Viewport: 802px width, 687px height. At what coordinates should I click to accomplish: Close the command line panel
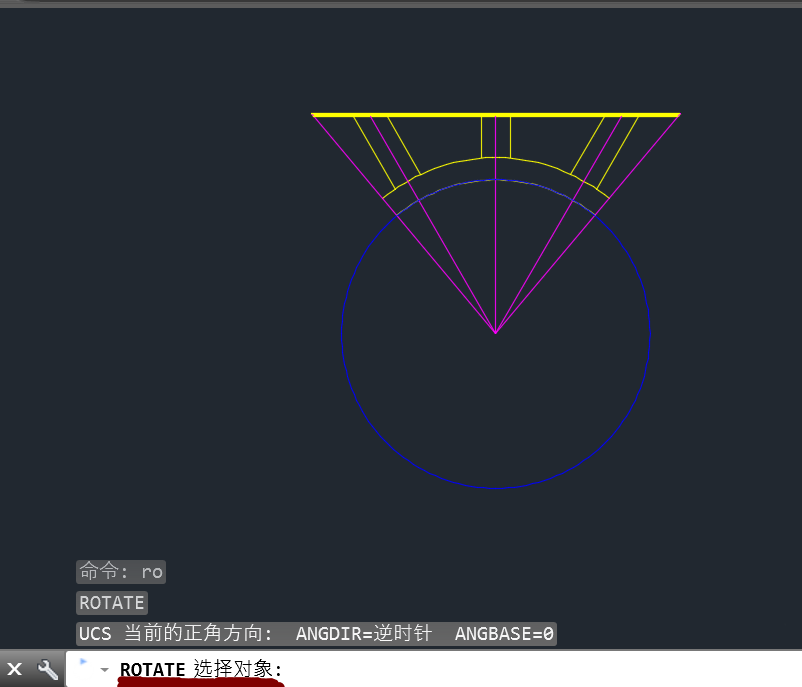coord(15,669)
